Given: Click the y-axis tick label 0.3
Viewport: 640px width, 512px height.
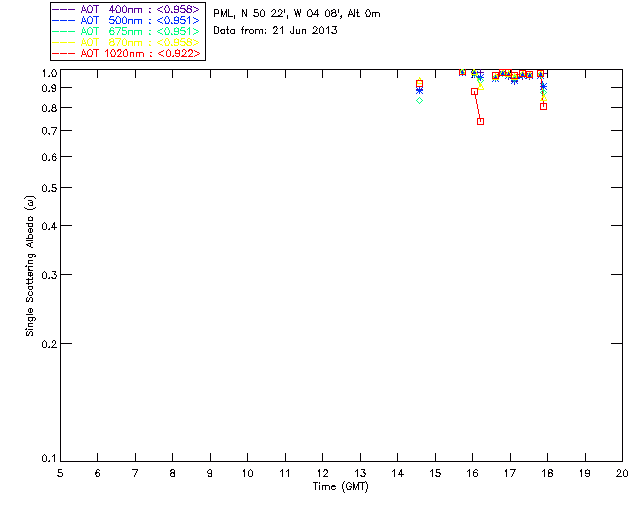Looking at the screenshot, I should (49, 275).
